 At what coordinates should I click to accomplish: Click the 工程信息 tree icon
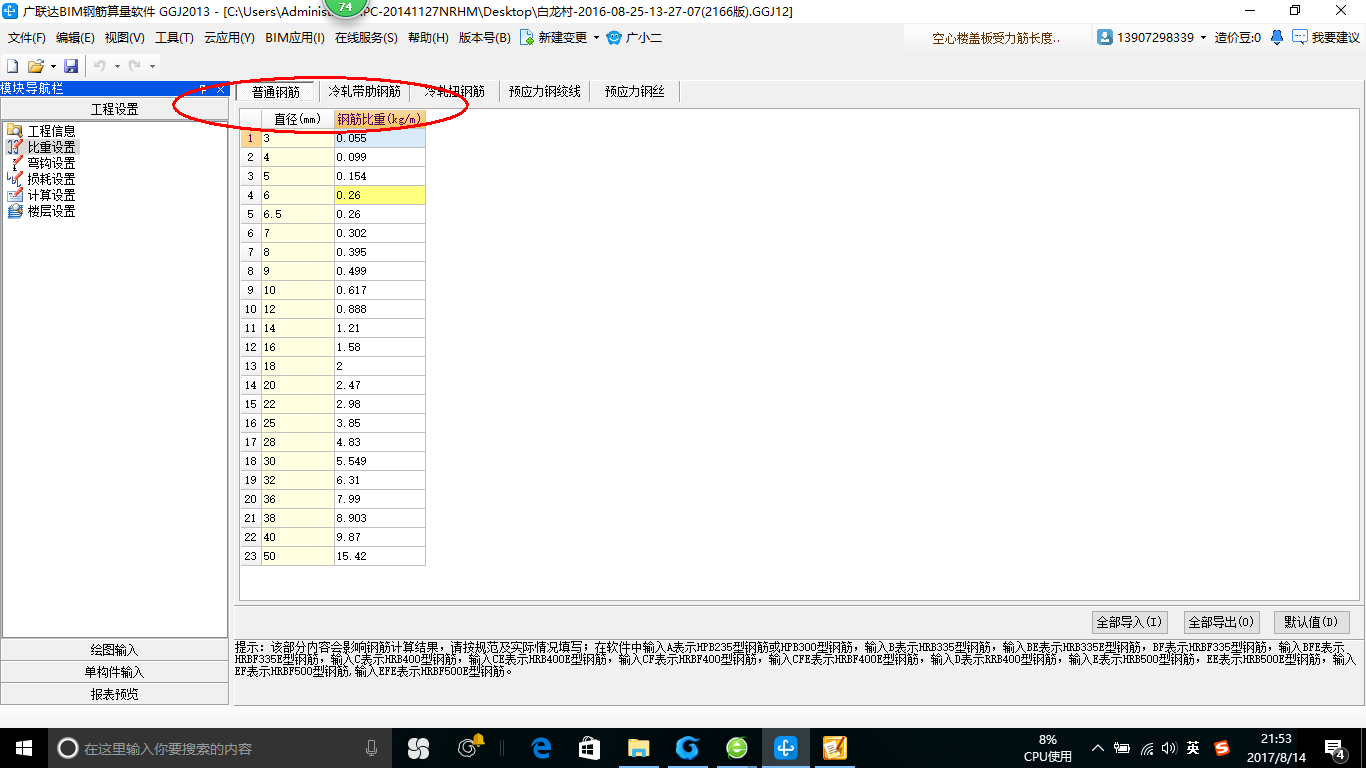coord(14,131)
